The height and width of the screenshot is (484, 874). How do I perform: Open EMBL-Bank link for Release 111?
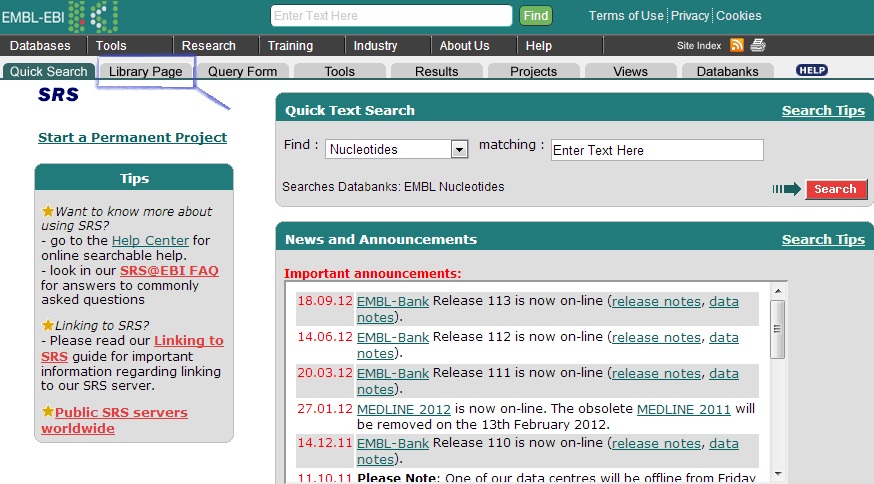click(x=393, y=373)
